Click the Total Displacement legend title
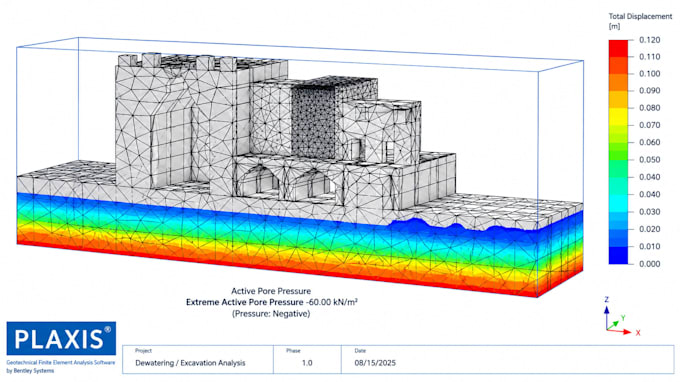Screen dimensions: 680x382 click(x=640, y=16)
